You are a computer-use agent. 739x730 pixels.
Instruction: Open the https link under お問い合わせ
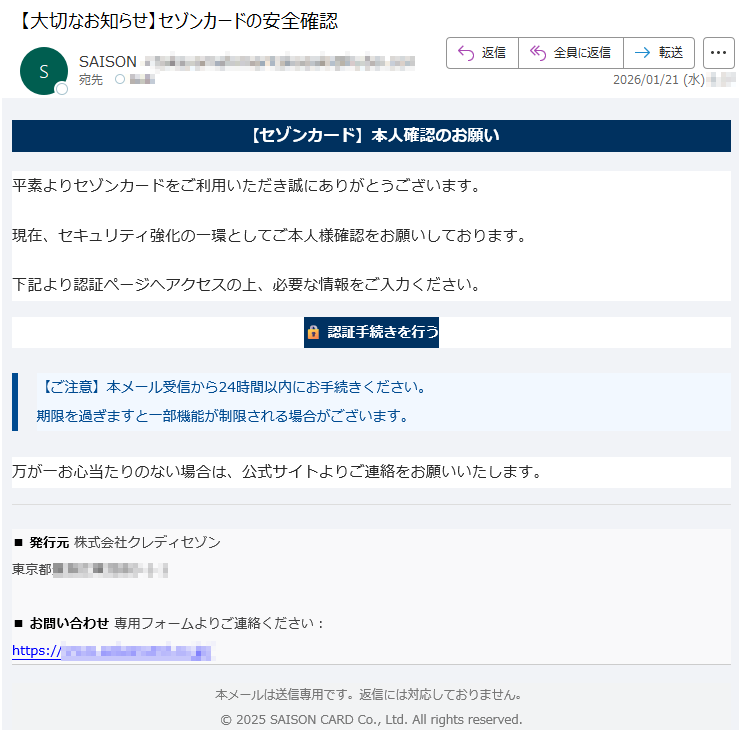[x=112, y=651]
